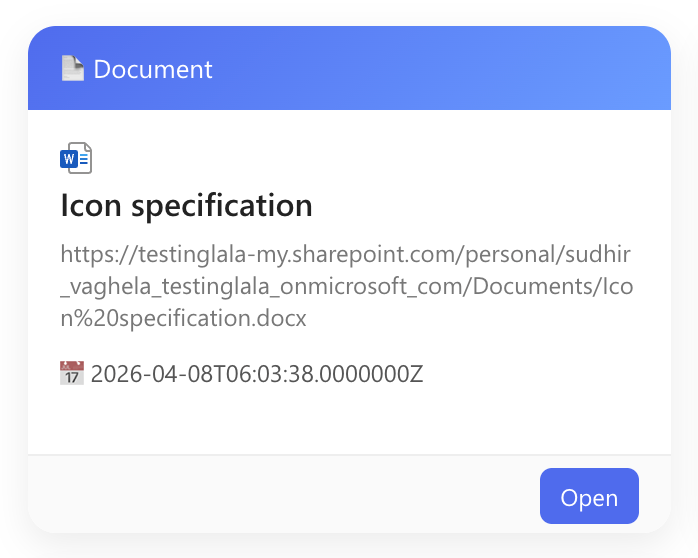Click the "n%20specification.docx" URL ending
698x558 pixels.
click(183, 319)
